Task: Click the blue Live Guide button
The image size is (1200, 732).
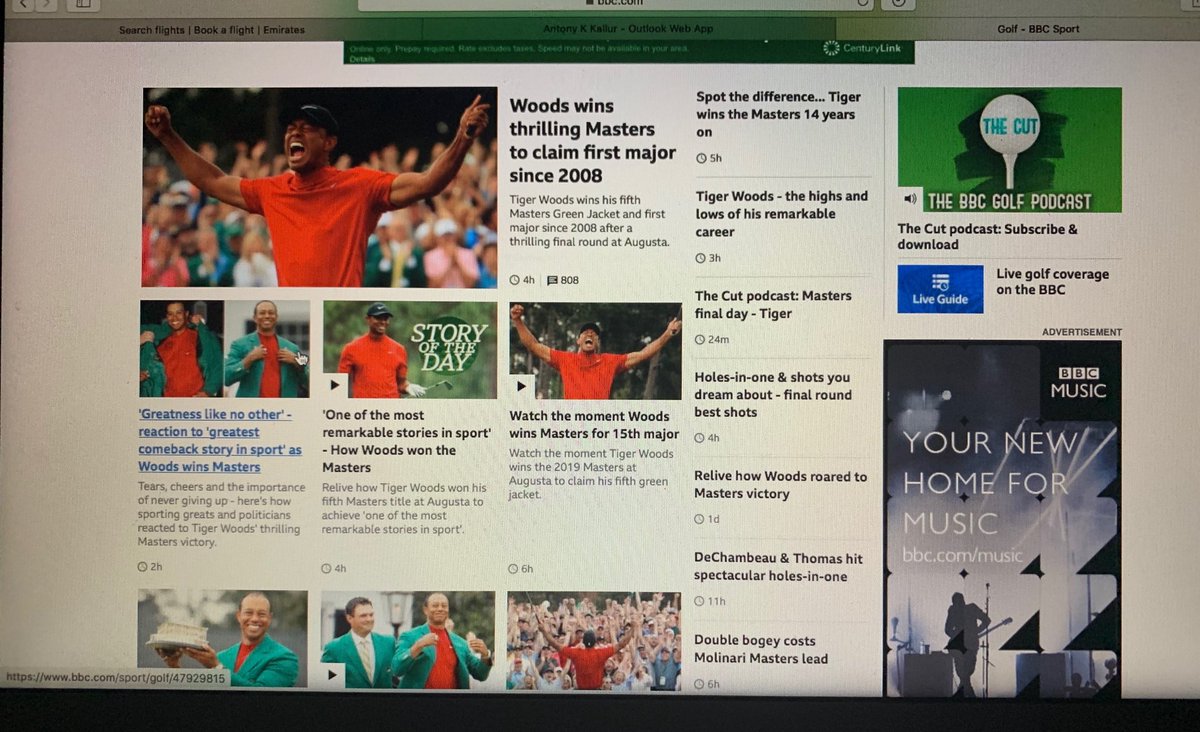Action: point(940,288)
